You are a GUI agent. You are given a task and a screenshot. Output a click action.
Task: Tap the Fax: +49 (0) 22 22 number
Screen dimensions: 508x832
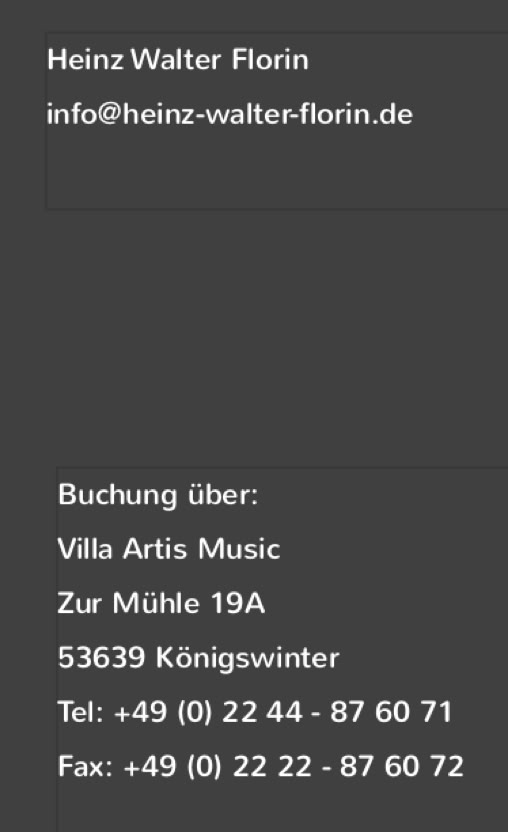[x=260, y=766]
